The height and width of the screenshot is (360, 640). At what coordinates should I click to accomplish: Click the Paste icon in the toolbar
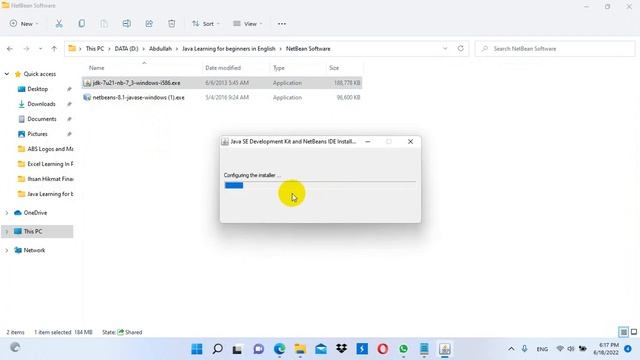[104, 24]
